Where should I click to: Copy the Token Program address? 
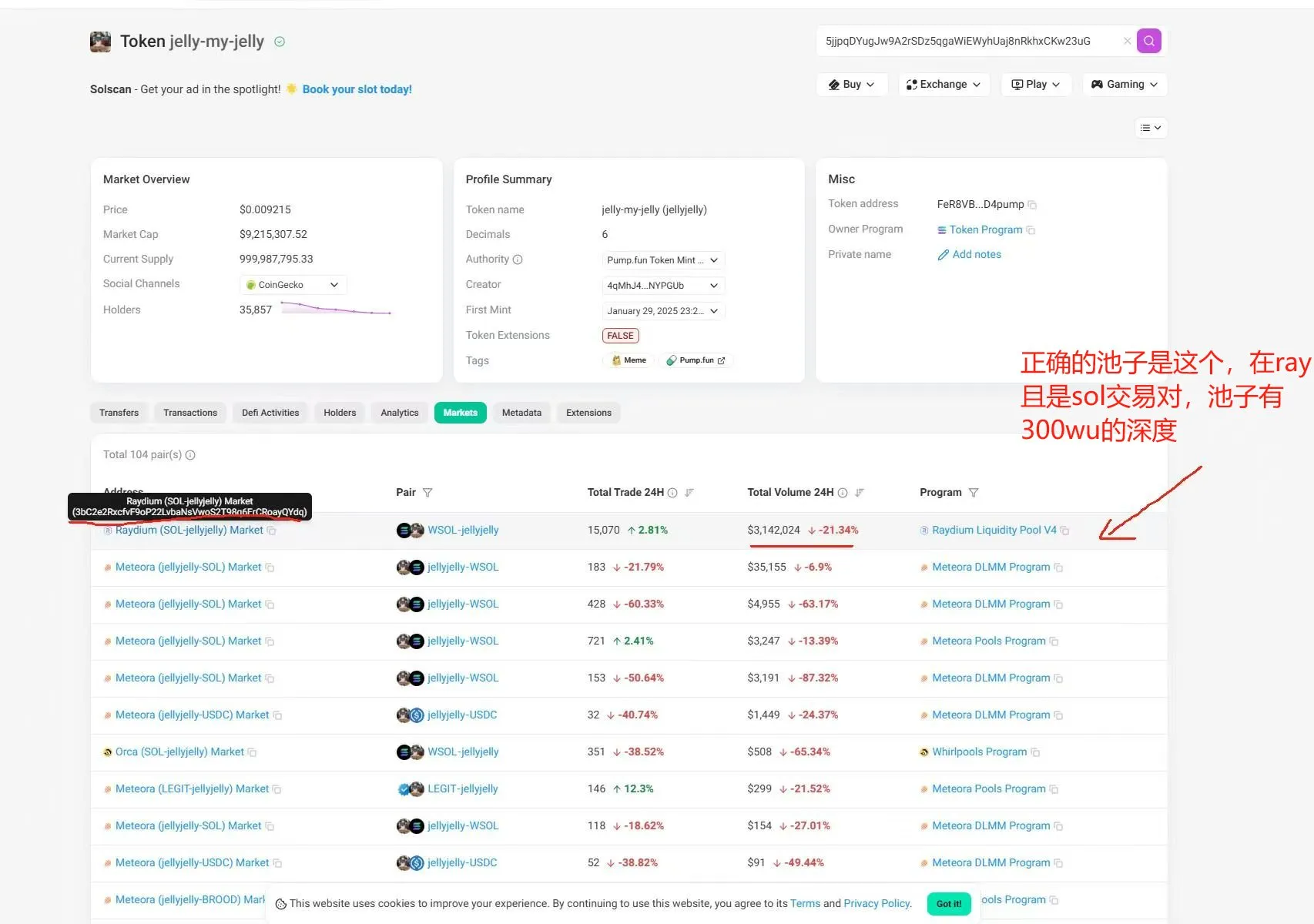pyautogui.click(x=1031, y=230)
